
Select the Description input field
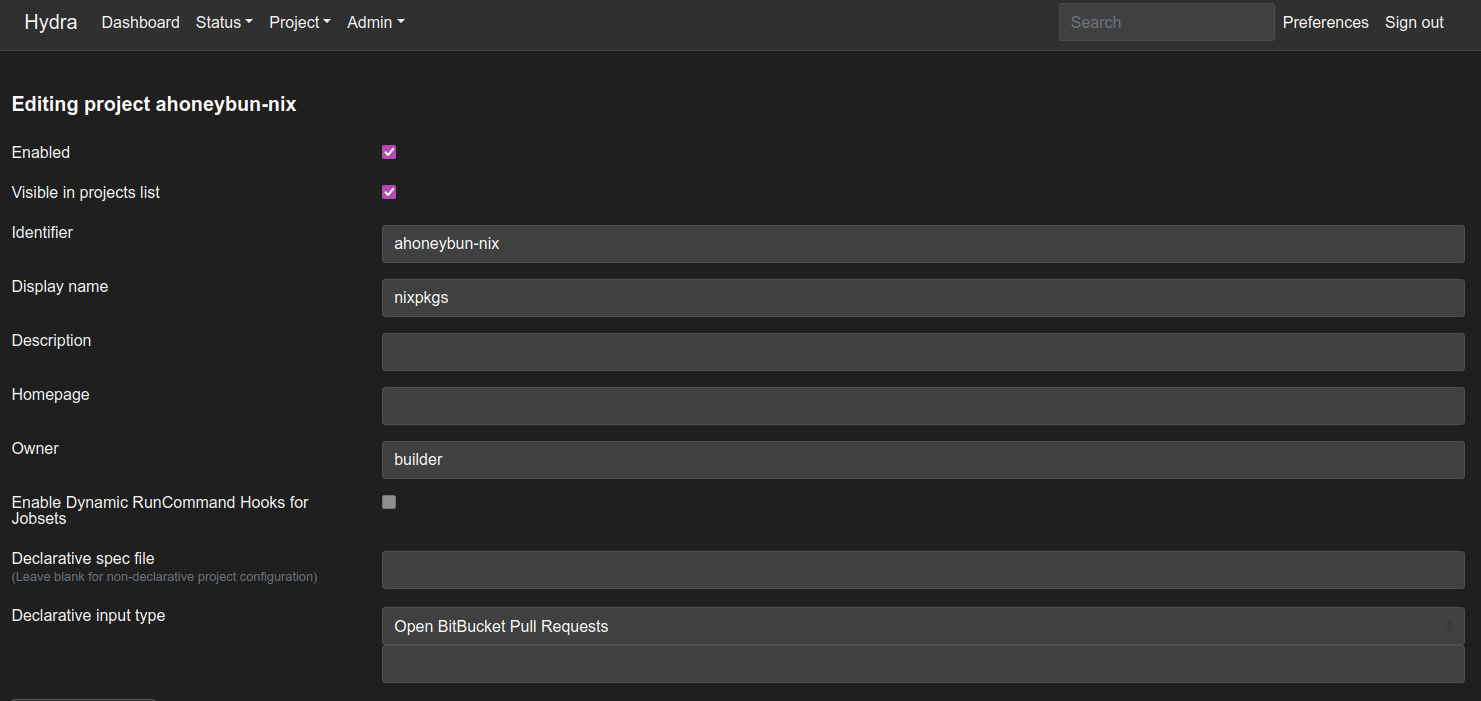923,352
